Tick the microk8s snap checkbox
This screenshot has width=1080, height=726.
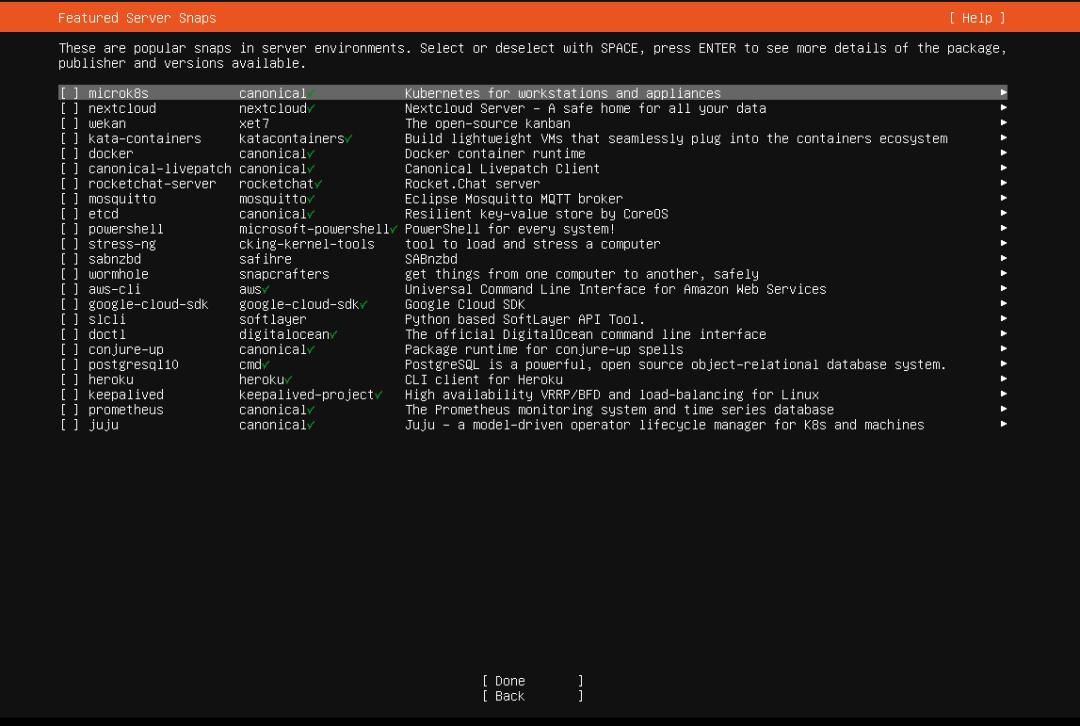click(69, 93)
